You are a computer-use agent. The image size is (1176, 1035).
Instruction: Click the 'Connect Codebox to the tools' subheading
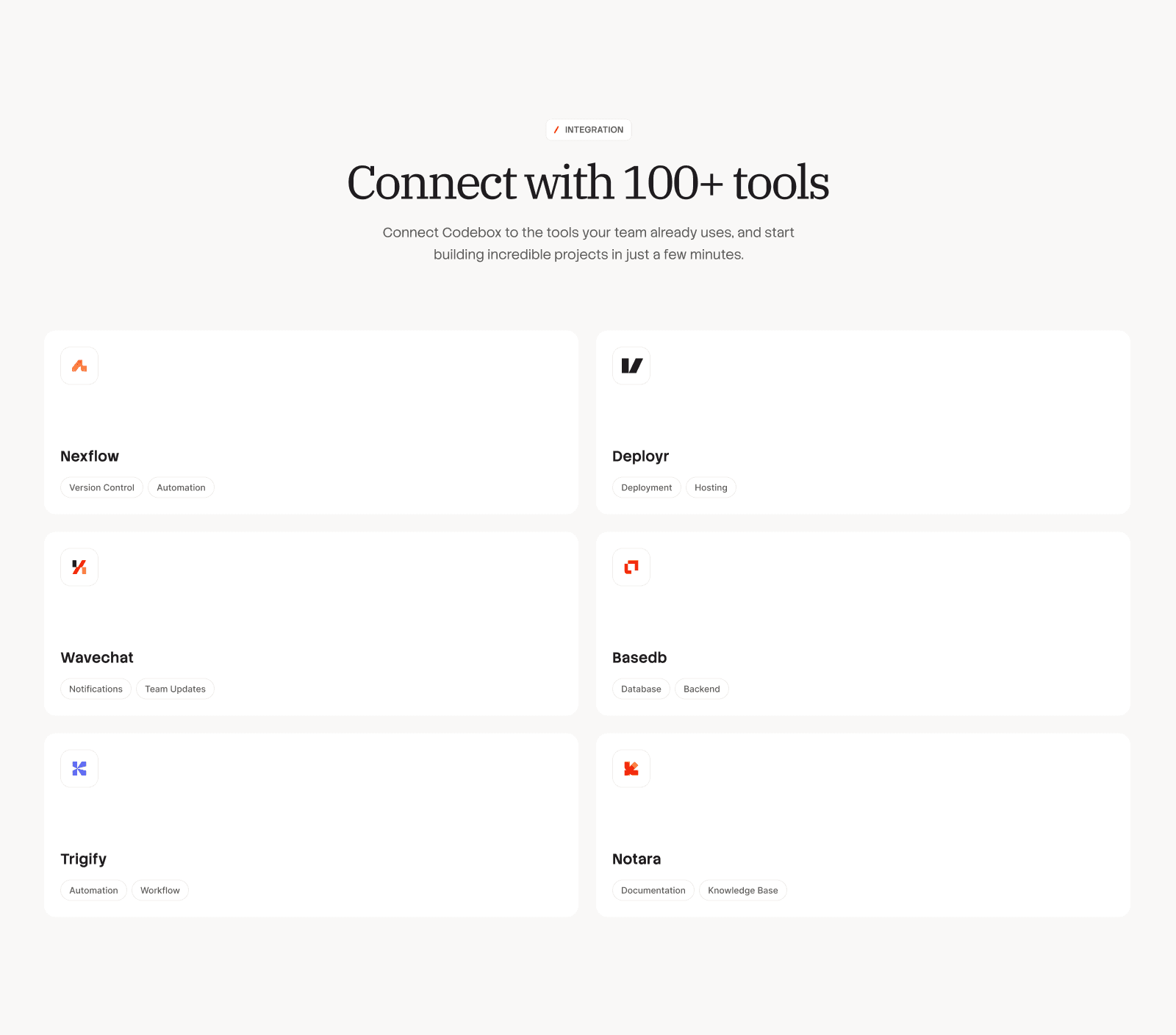coord(589,243)
